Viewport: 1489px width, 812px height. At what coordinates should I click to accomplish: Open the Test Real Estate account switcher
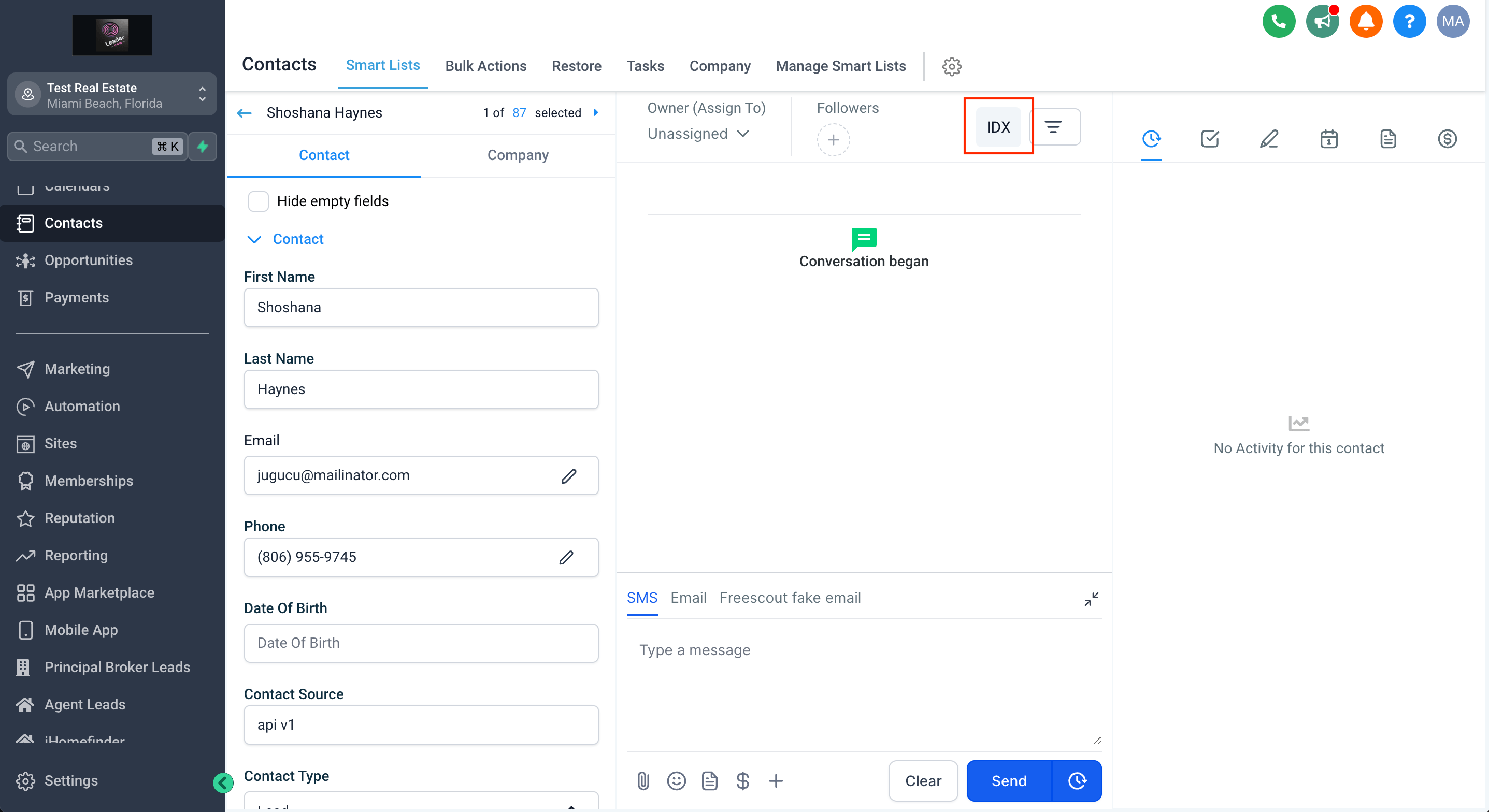(112, 95)
